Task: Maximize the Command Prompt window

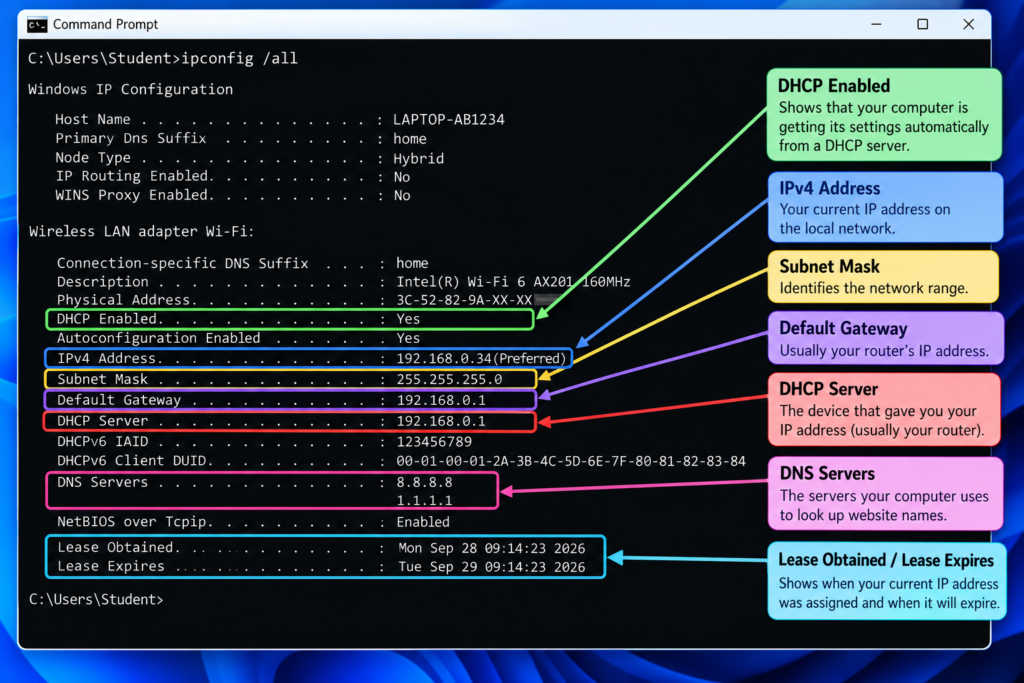Action: pyautogui.click(x=922, y=24)
